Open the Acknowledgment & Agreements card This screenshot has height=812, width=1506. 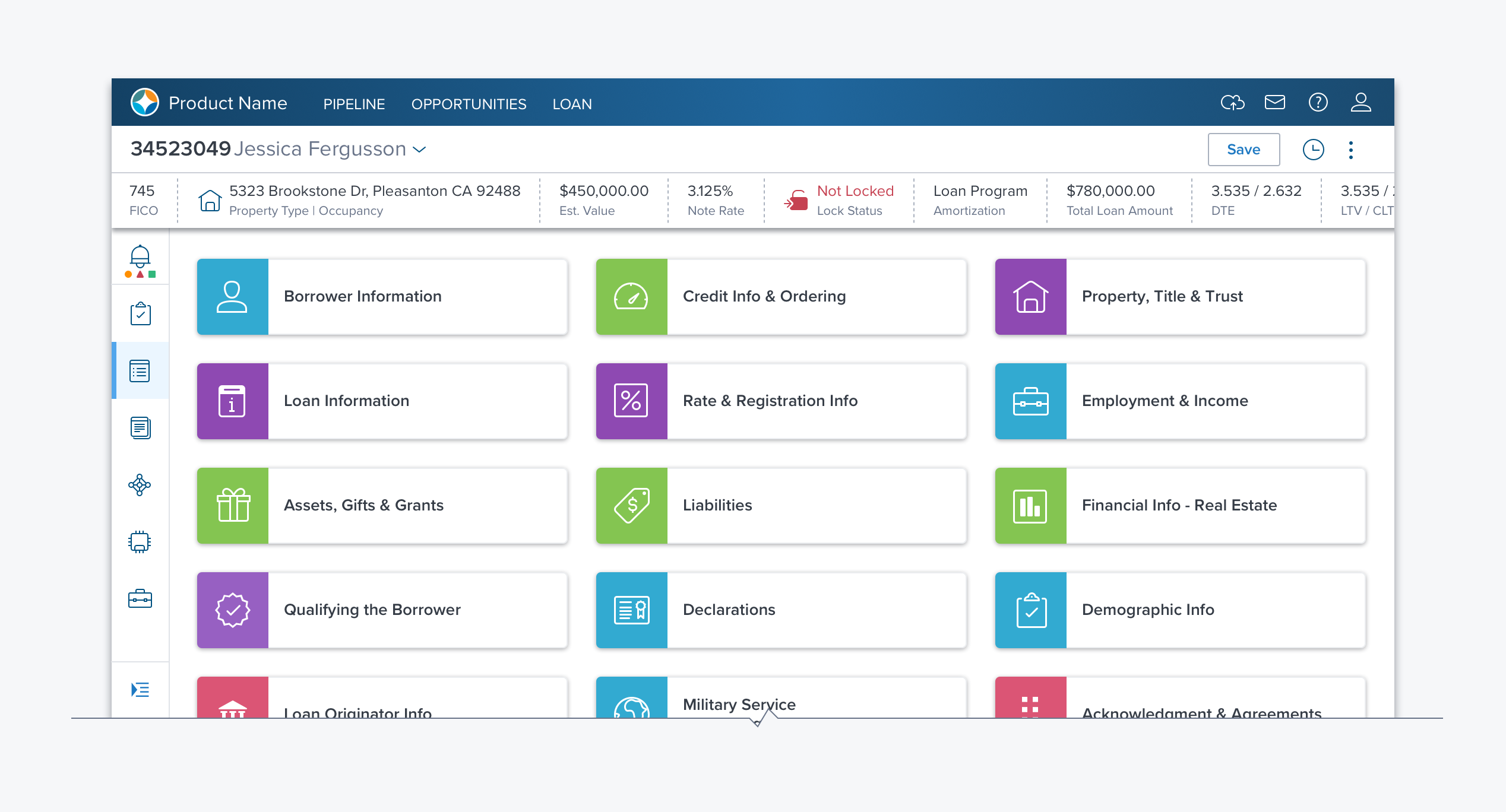pos(1180,697)
